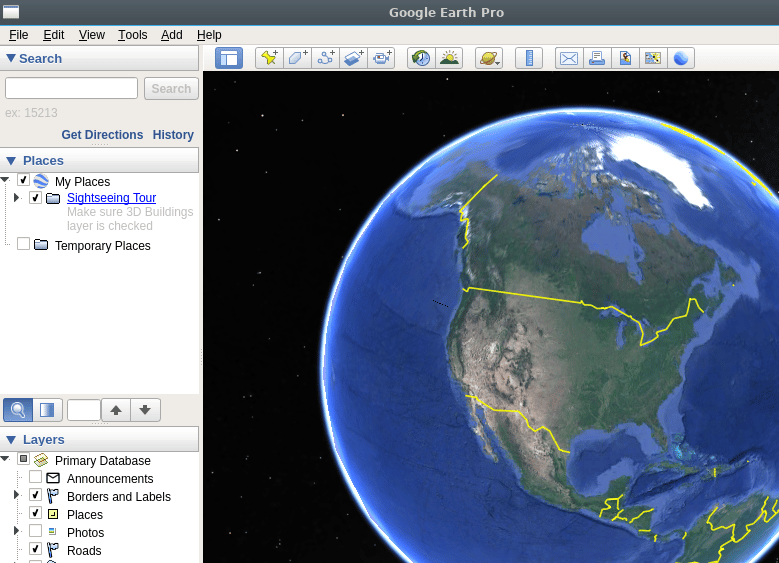Show historical imagery clock icon

pyautogui.click(x=421, y=58)
